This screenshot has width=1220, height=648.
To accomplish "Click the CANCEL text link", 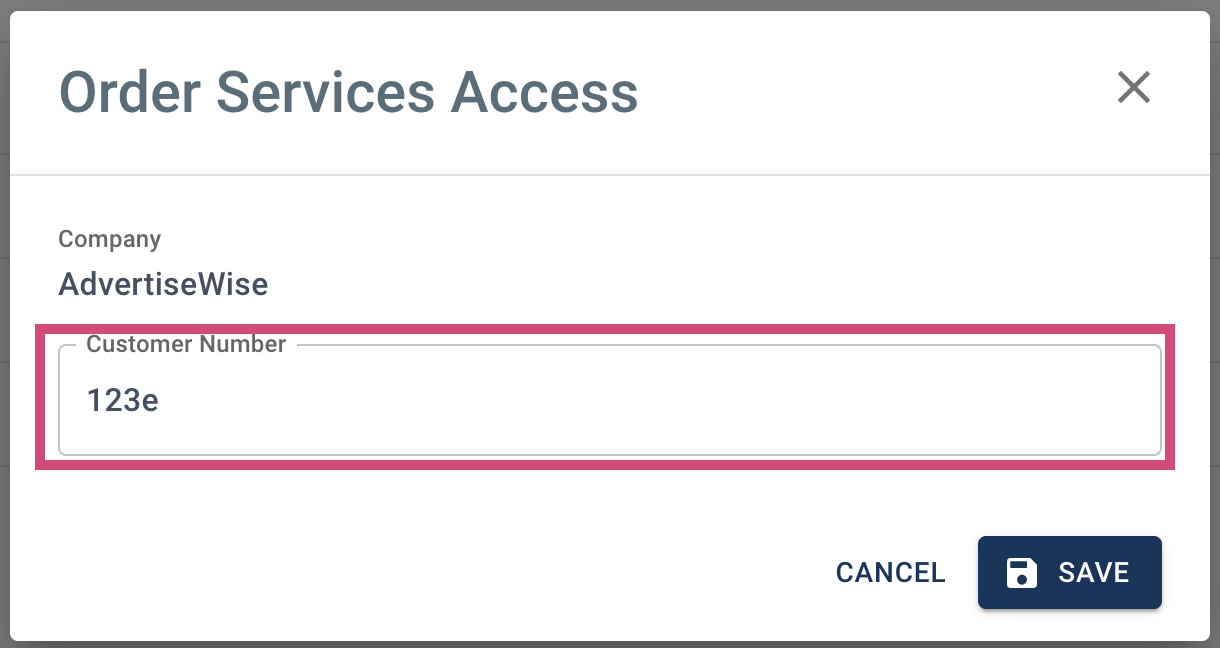I will point(891,573).
